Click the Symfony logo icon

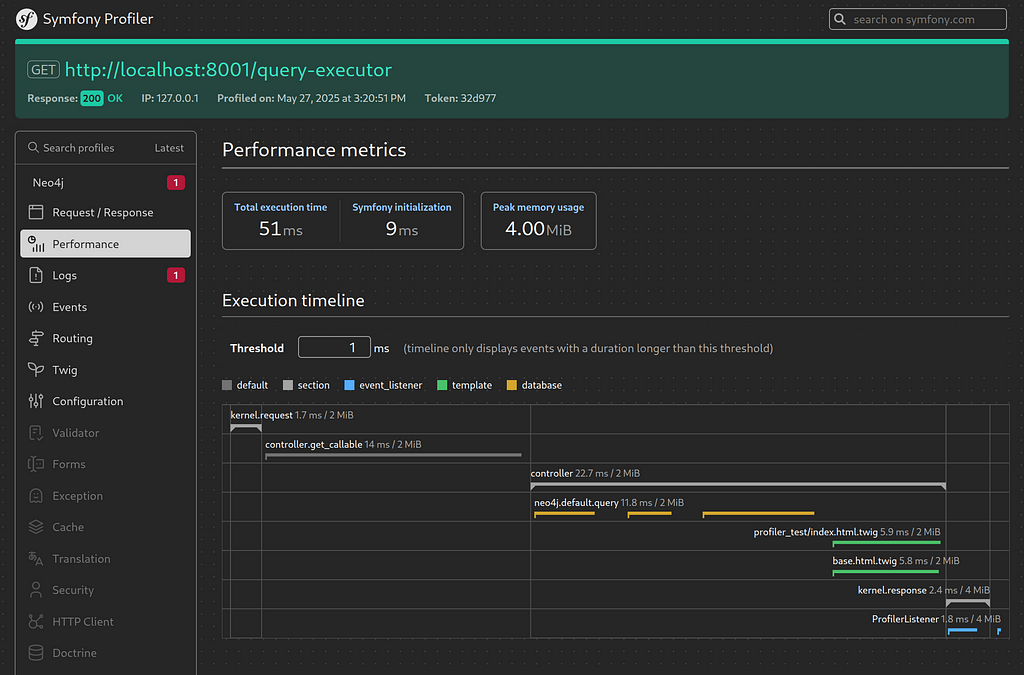(x=26, y=19)
